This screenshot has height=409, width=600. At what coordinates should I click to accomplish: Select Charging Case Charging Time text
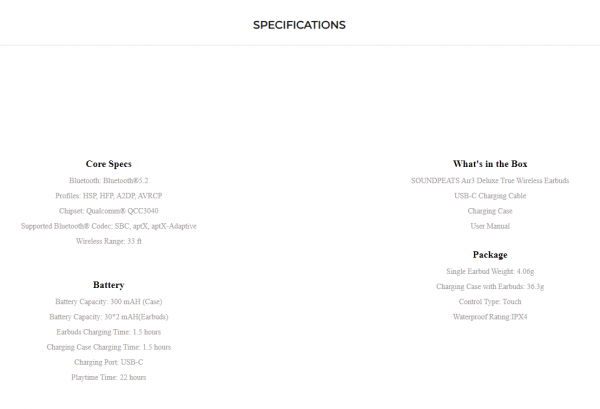point(109,347)
